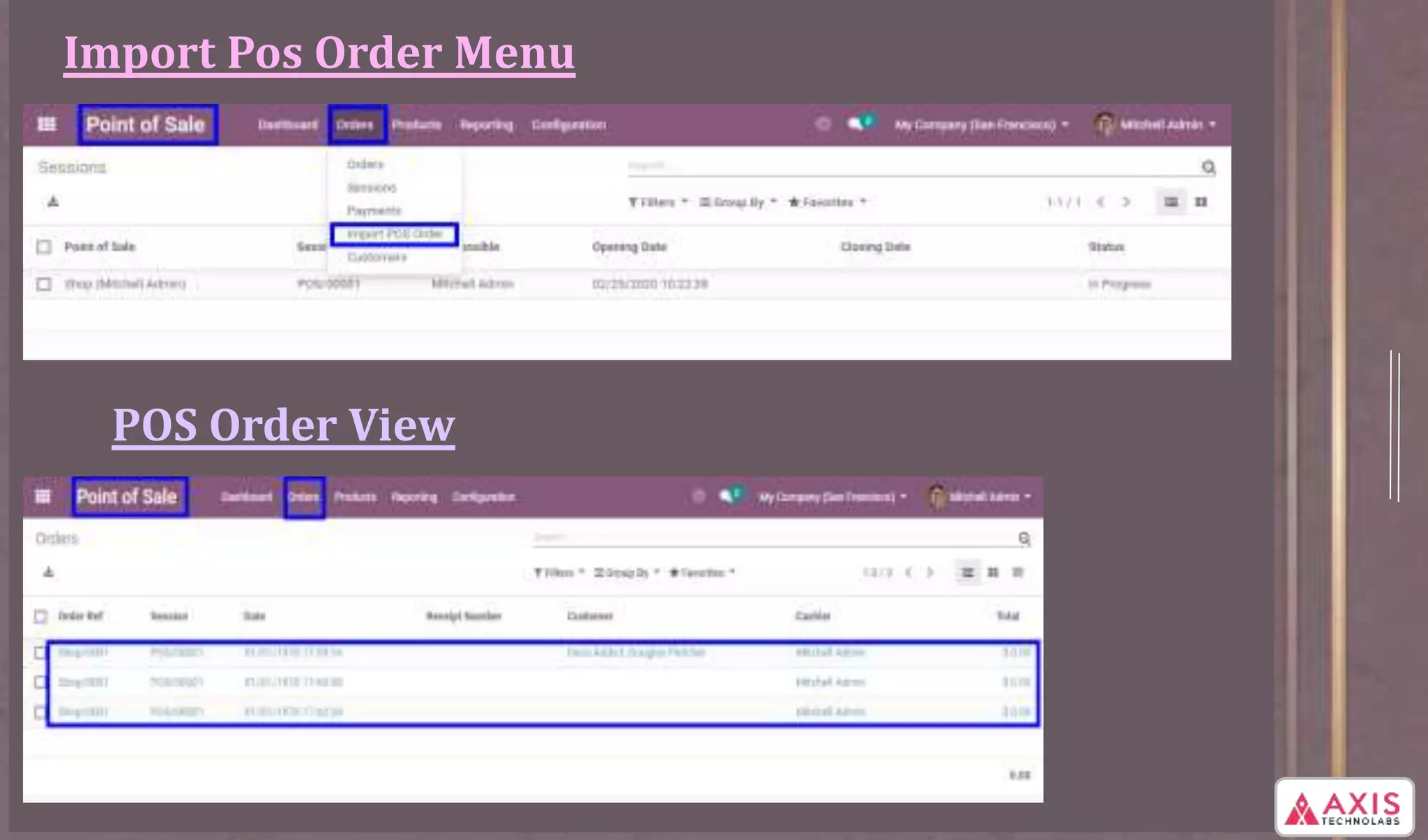
Task: Click search magnifier icon in Sessions view
Action: [1208, 167]
